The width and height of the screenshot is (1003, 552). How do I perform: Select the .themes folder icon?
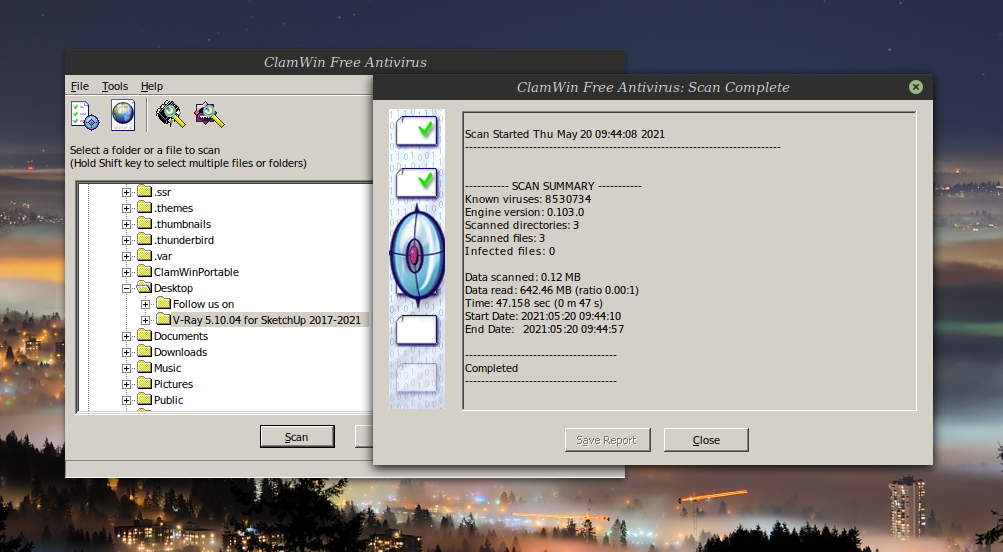coord(145,207)
